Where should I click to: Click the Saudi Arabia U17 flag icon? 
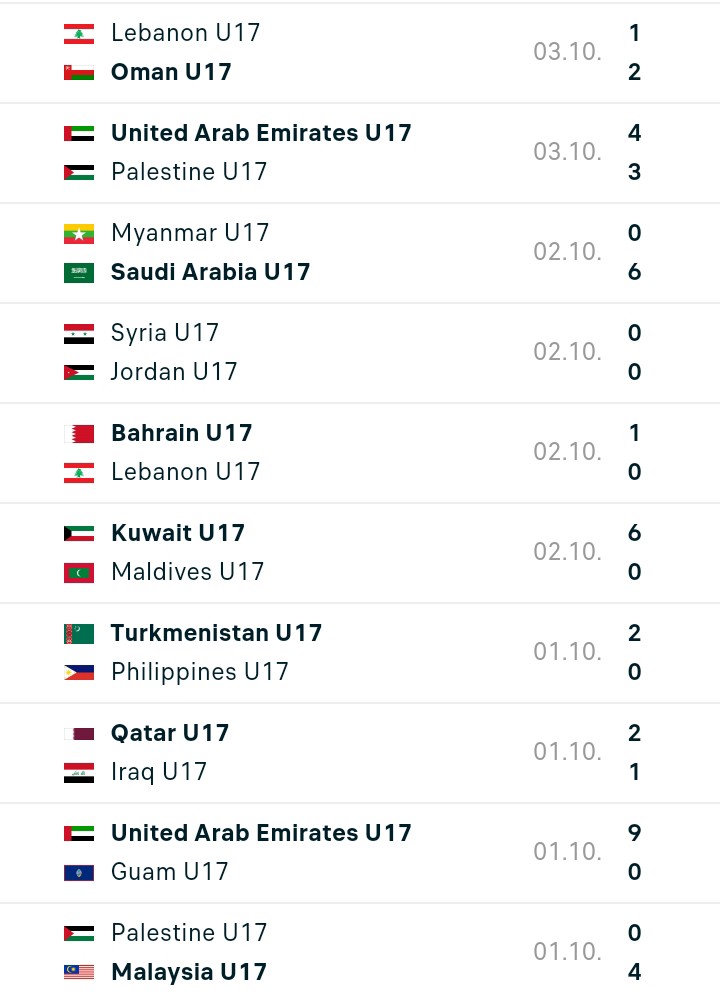tap(79, 273)
